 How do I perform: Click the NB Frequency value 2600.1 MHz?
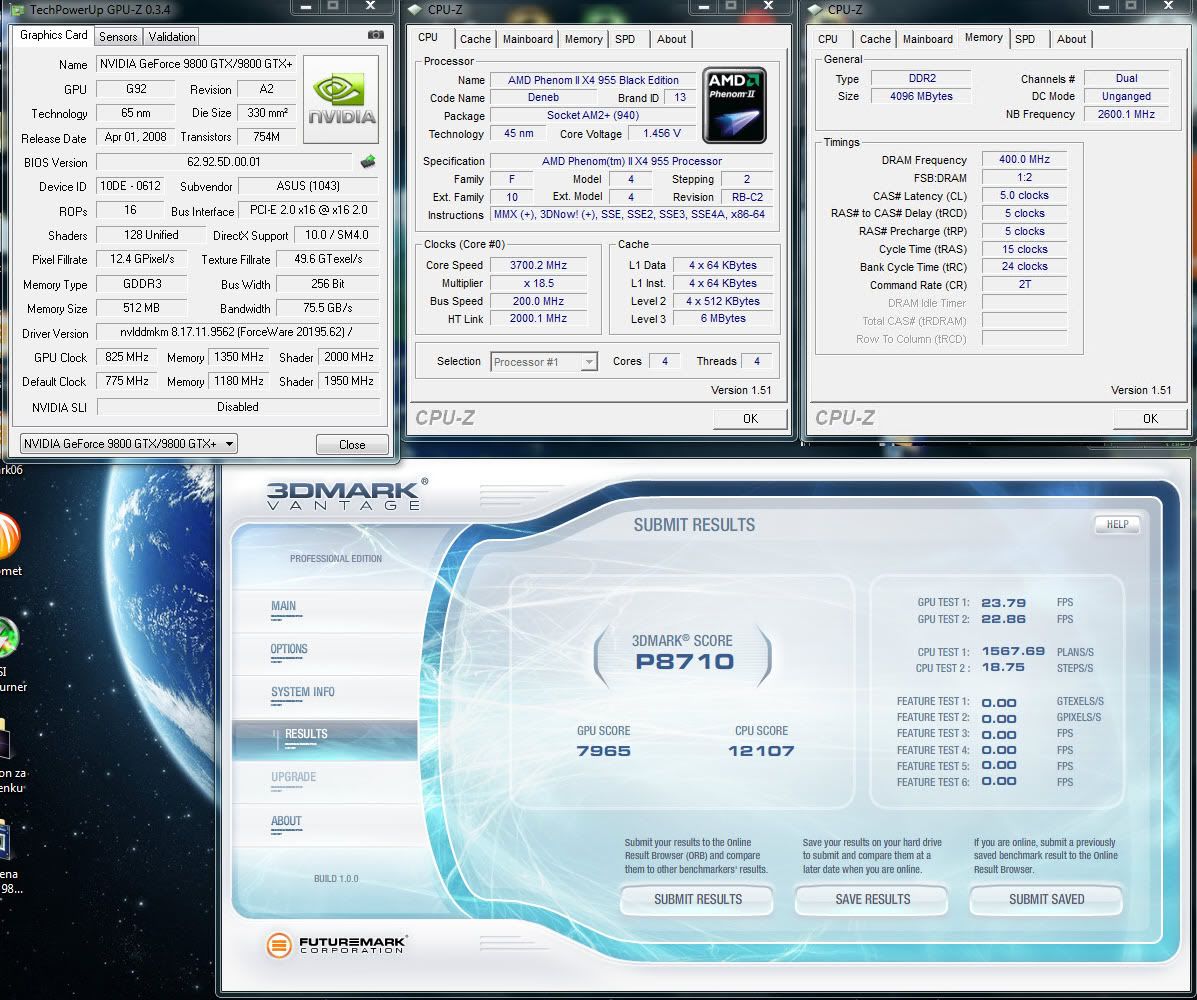(1126, 115)
